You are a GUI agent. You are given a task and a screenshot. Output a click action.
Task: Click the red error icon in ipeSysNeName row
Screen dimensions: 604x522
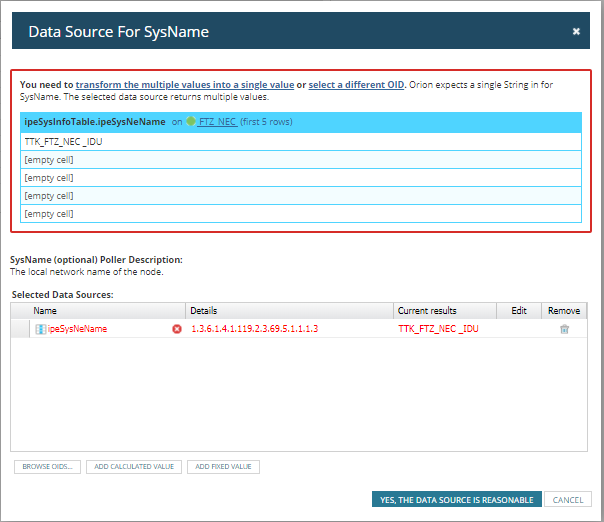click(177, 329)
